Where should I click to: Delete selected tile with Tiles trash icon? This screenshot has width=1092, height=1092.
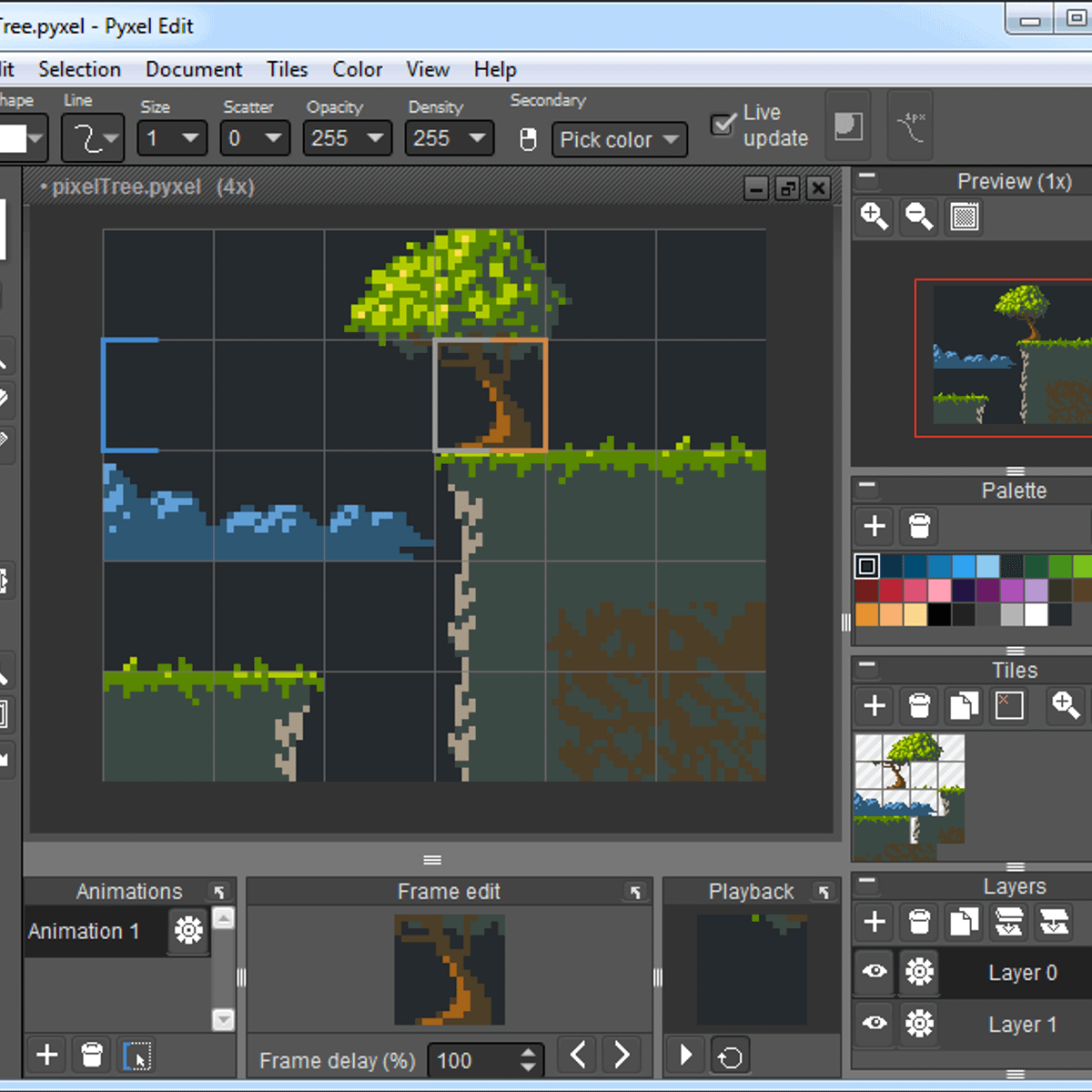click(919, 705)
